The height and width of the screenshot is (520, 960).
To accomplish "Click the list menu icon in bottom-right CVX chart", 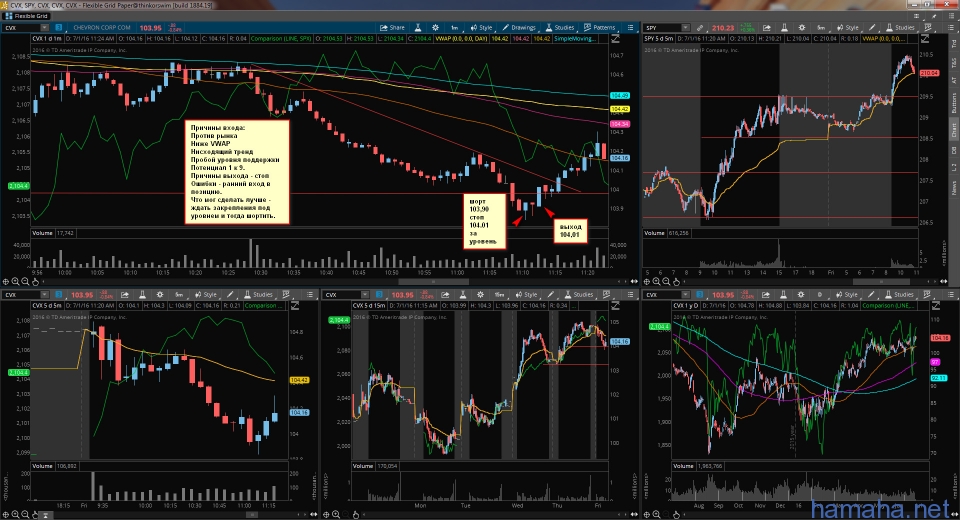I will [950, 295].
